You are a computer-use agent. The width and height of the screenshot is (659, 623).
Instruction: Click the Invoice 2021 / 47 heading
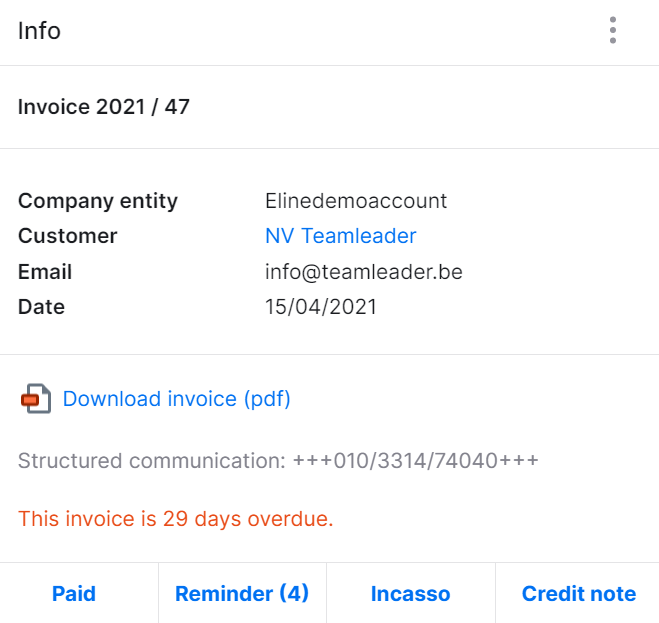click(103, 107)
